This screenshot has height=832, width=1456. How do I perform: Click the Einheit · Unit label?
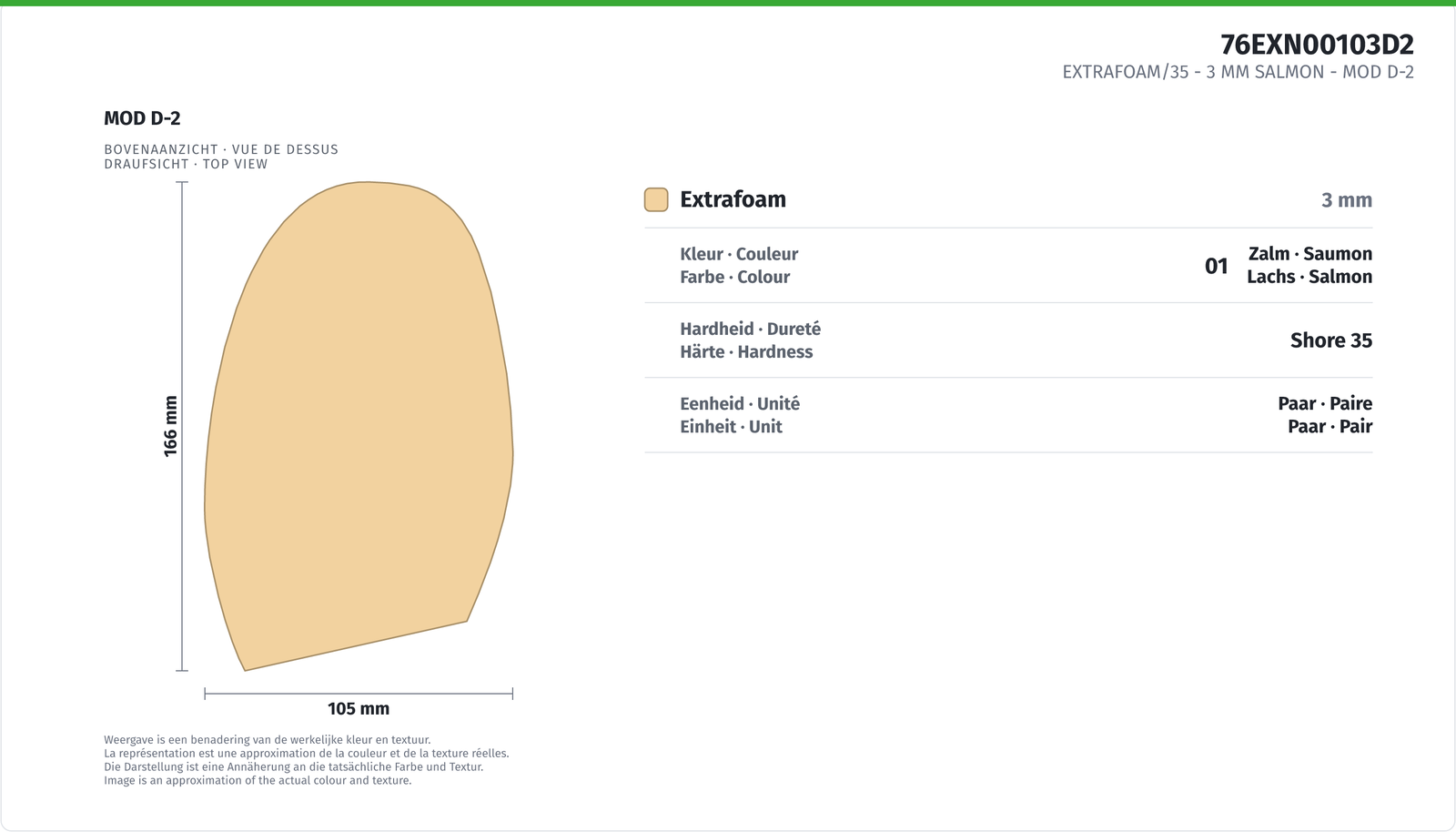(x=731, y=426)
